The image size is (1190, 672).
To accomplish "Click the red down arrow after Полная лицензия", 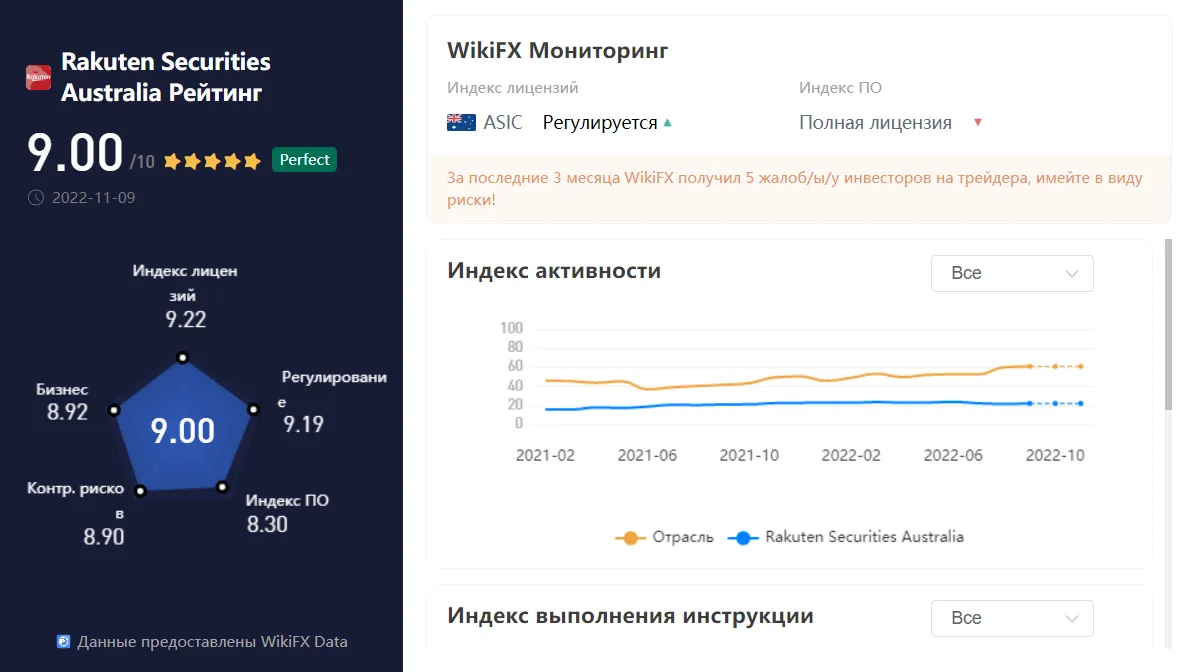I will [x=978, y=122].
